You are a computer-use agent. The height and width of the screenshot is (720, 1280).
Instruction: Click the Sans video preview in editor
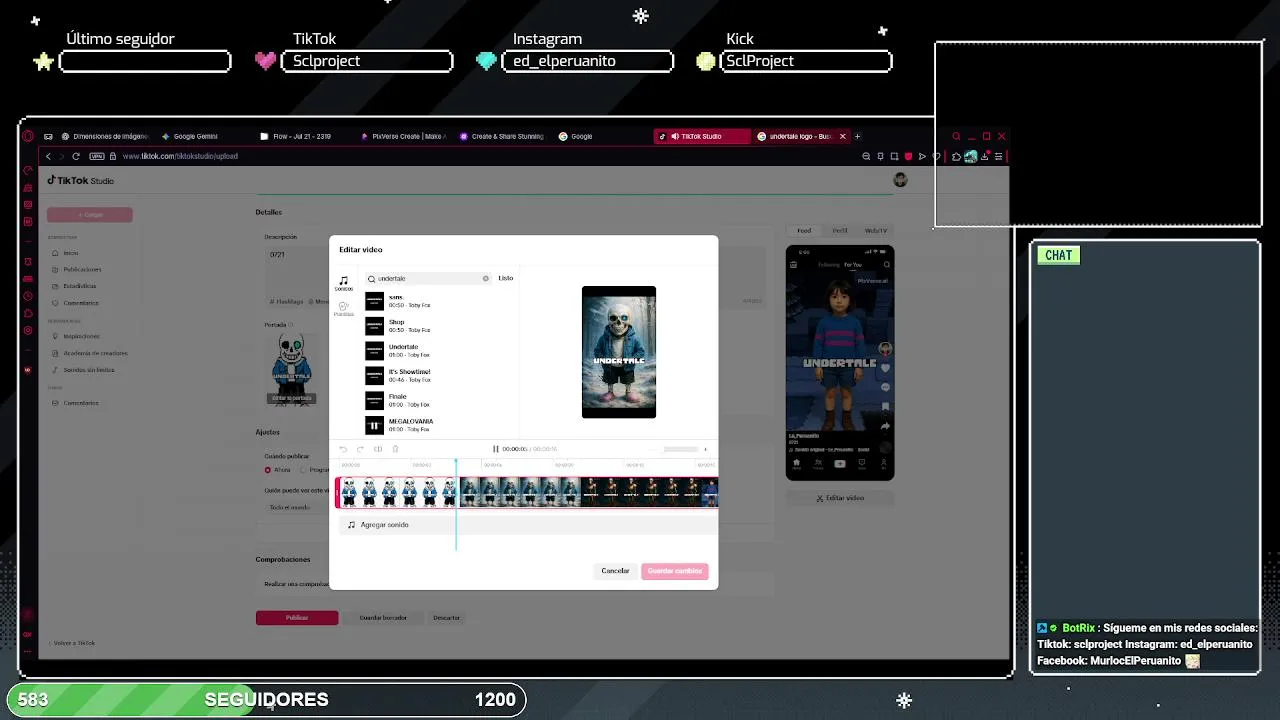[x=619, y=352]
